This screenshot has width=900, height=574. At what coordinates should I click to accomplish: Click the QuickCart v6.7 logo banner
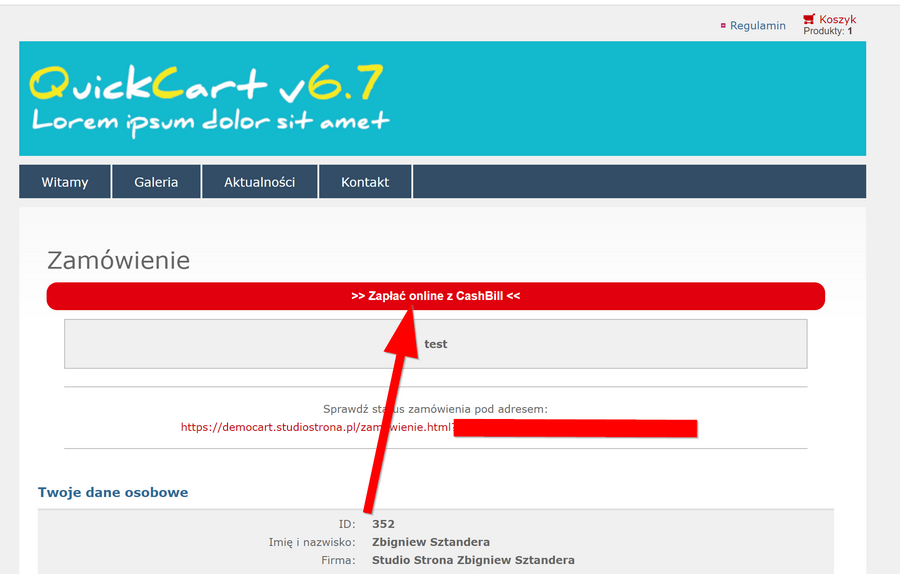443,99
